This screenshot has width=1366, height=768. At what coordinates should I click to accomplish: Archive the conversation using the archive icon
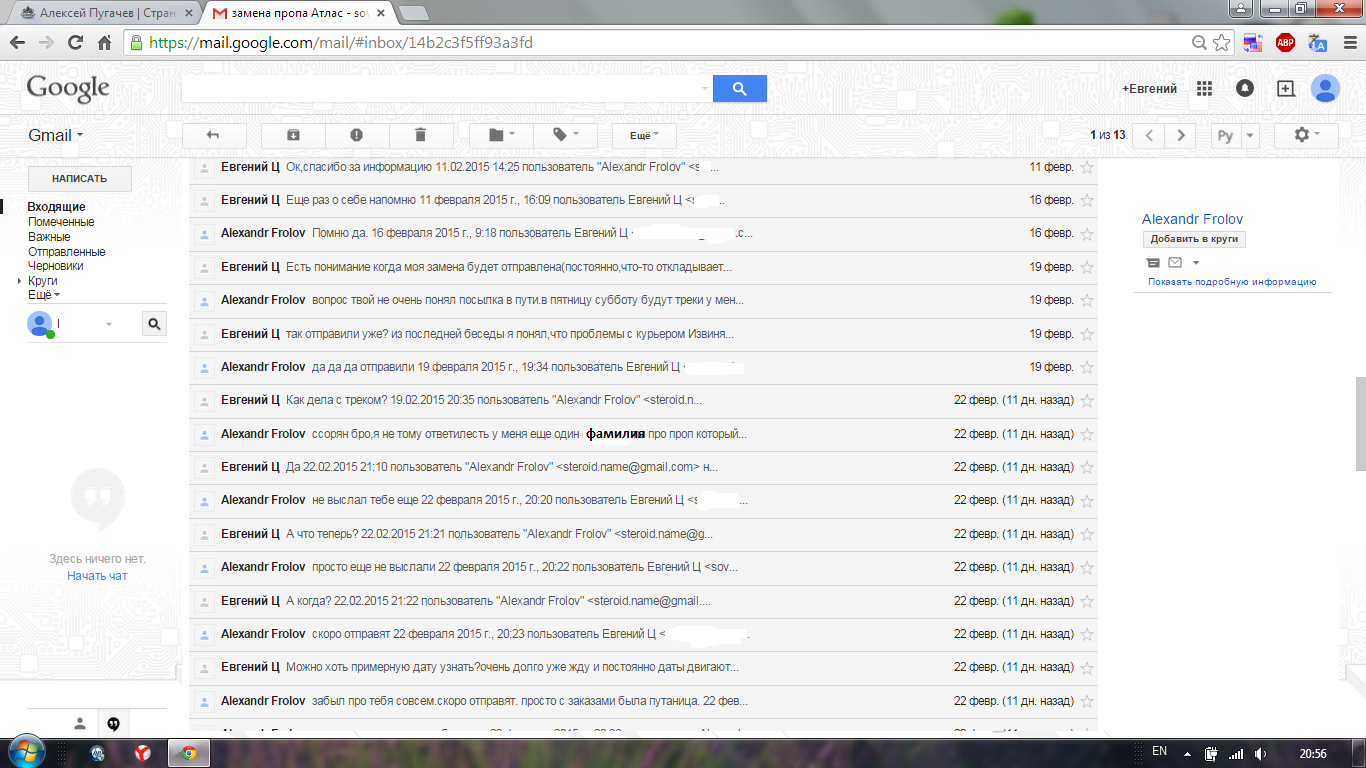(293, 135)
